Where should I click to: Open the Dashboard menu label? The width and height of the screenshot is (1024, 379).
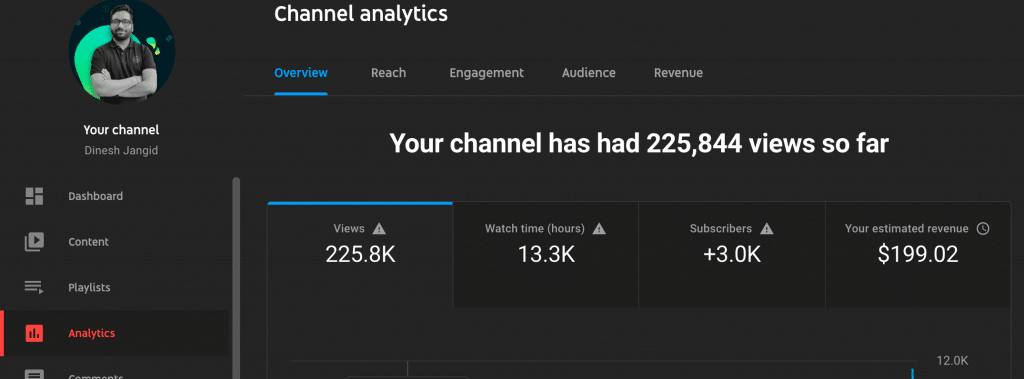click(95, 196)
